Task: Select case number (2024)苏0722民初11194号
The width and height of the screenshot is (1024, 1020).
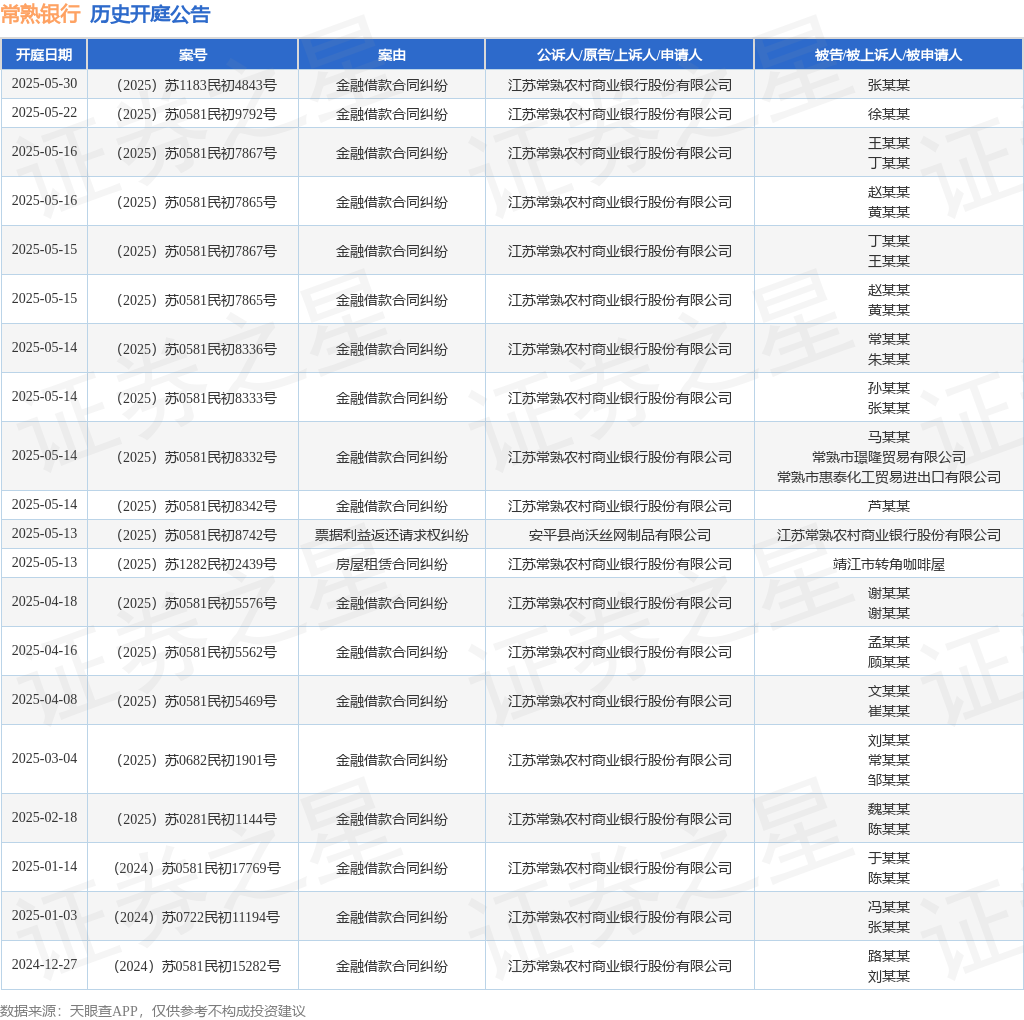Action: (197, 917)
